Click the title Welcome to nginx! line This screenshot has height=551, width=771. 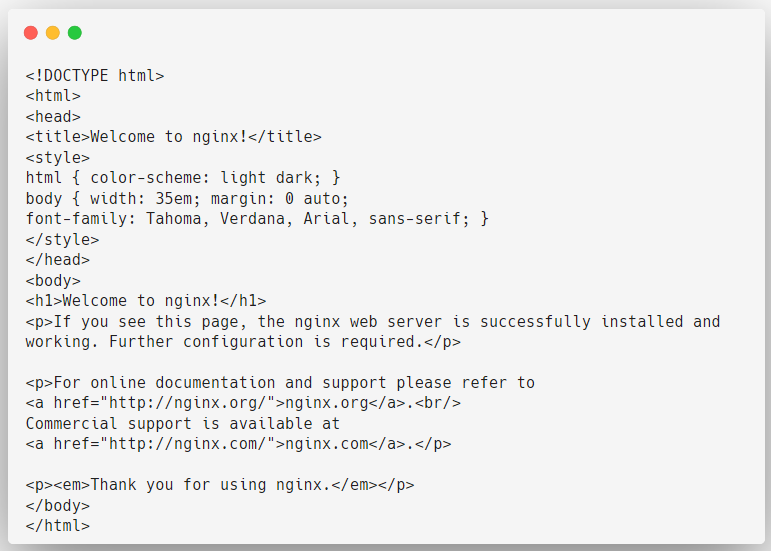point(174,137)
